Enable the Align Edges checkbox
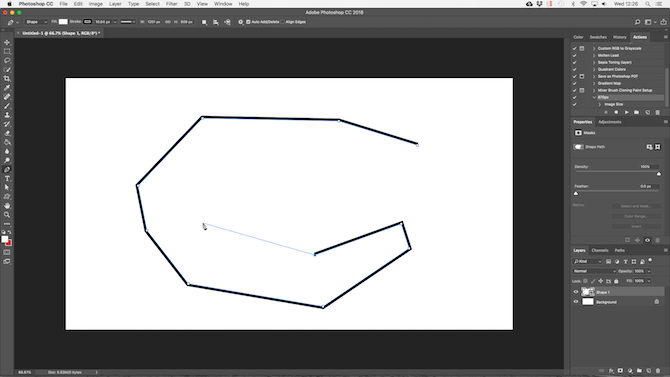 282,22
